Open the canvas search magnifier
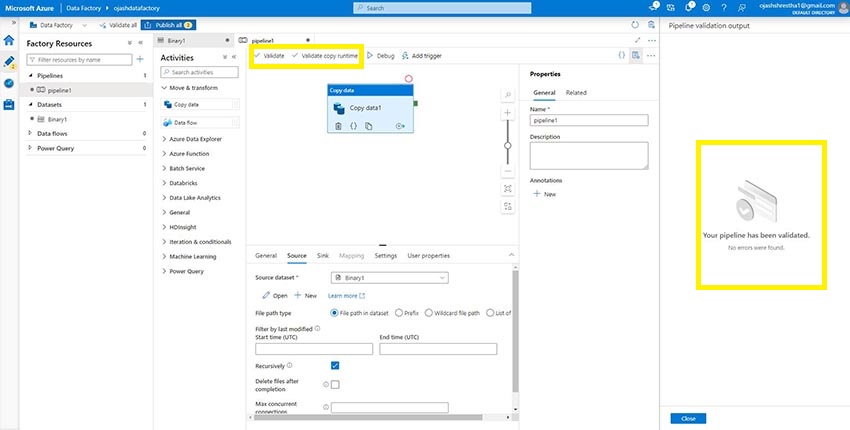Image resolution: width=850 pixels, height=430 pixels. click(x=508, y=95)
